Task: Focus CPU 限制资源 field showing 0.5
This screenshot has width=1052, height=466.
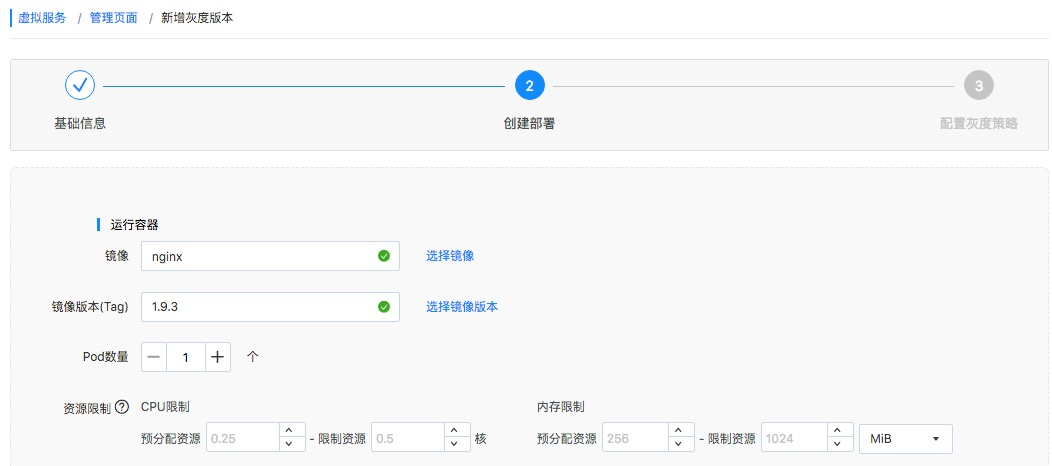Action: [x=407, y=439]
